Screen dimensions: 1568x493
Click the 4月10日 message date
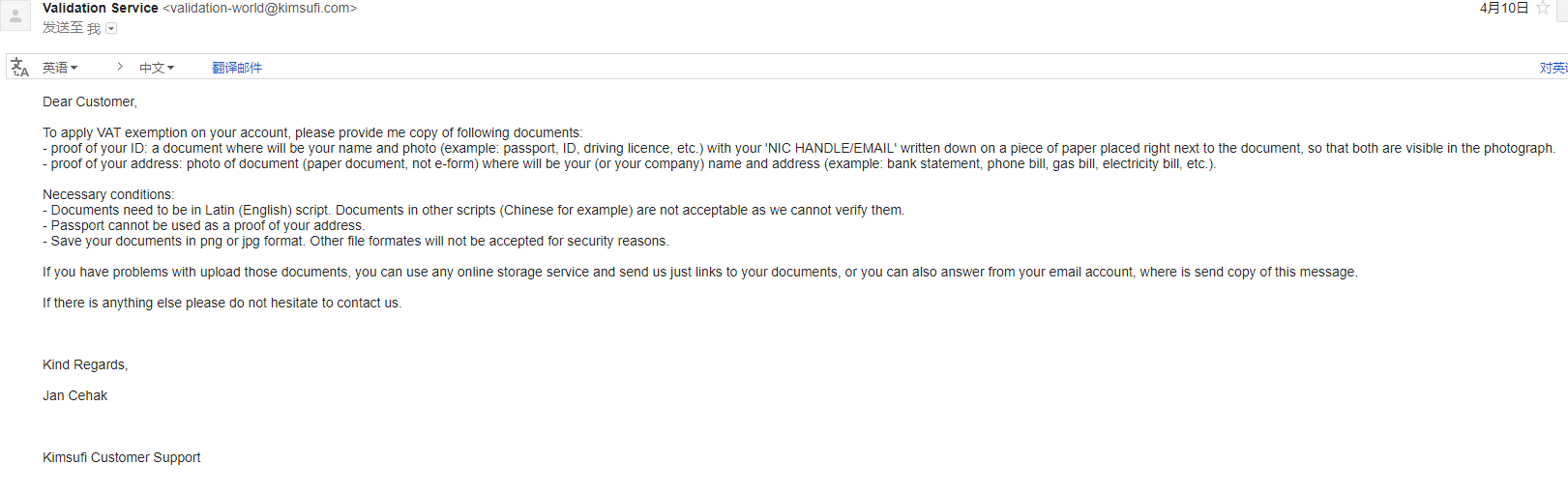1503,8
